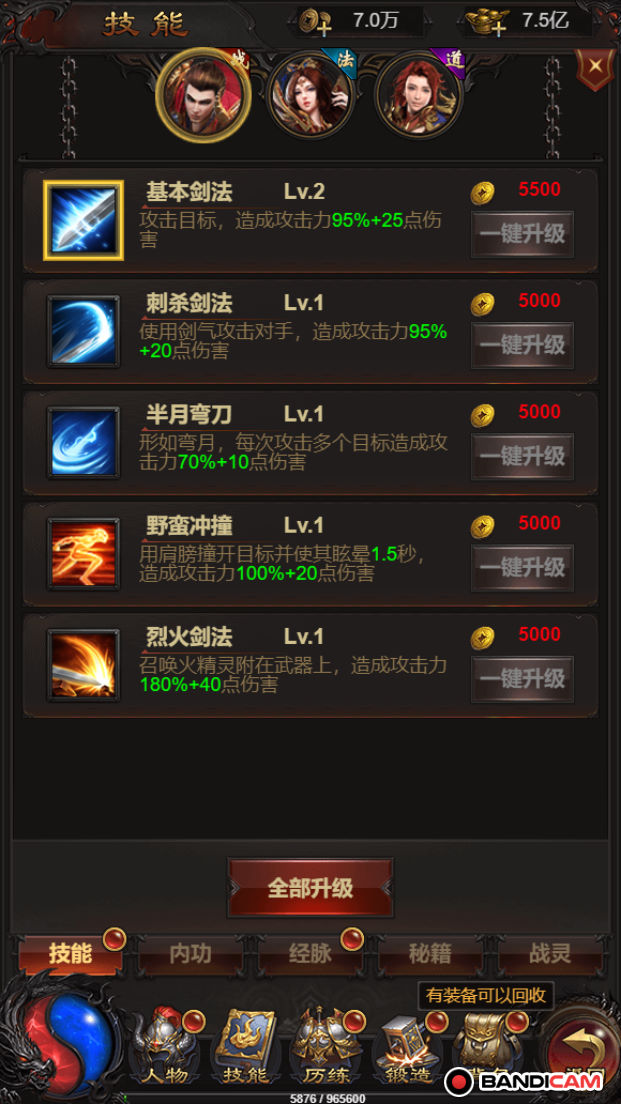Upgrade all skills with 全部升级 button
This screenshot has width=621, height=1104.
pyautogui.click(x=310, y=888)
